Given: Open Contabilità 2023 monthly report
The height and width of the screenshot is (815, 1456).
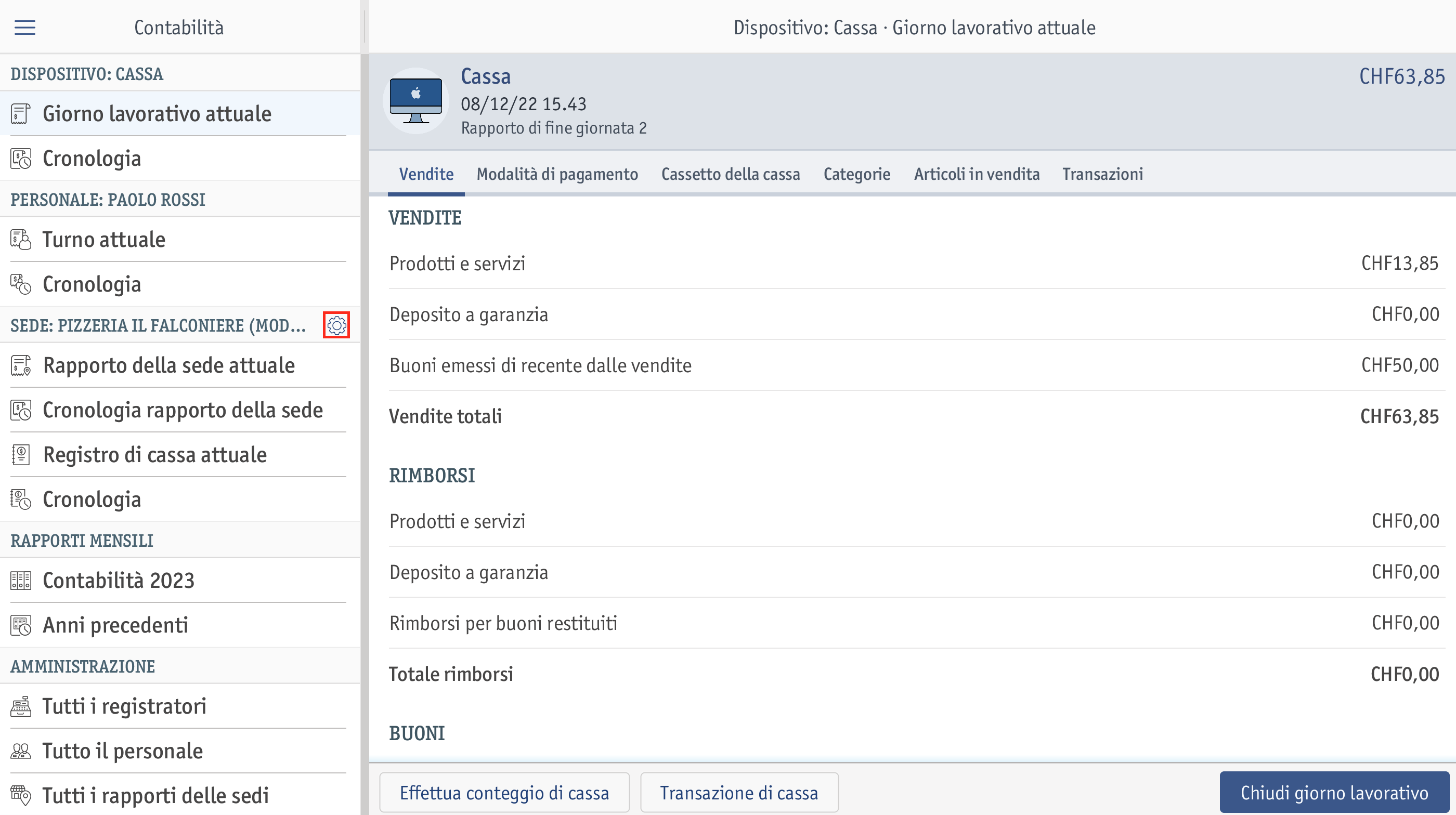Looking at the screenshot, I should [180, 581].
